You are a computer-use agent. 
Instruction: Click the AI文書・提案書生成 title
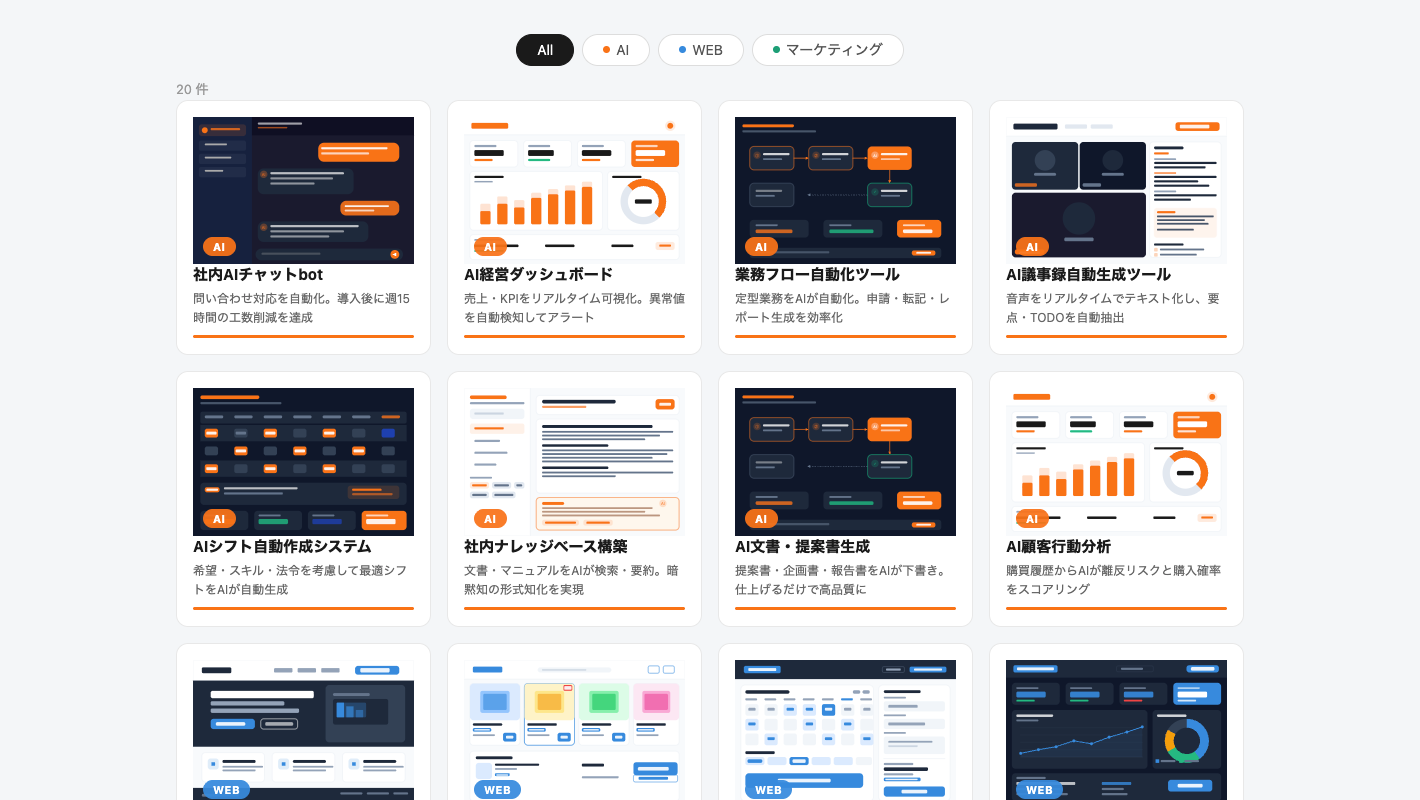[x=802, y=546]
